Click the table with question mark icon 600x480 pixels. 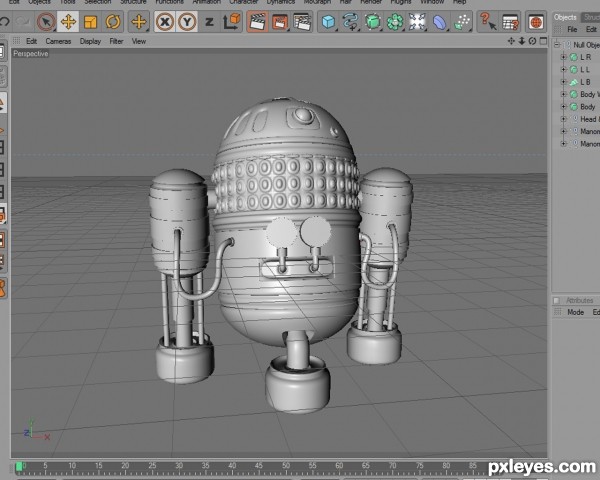click(x=510, y=22)
